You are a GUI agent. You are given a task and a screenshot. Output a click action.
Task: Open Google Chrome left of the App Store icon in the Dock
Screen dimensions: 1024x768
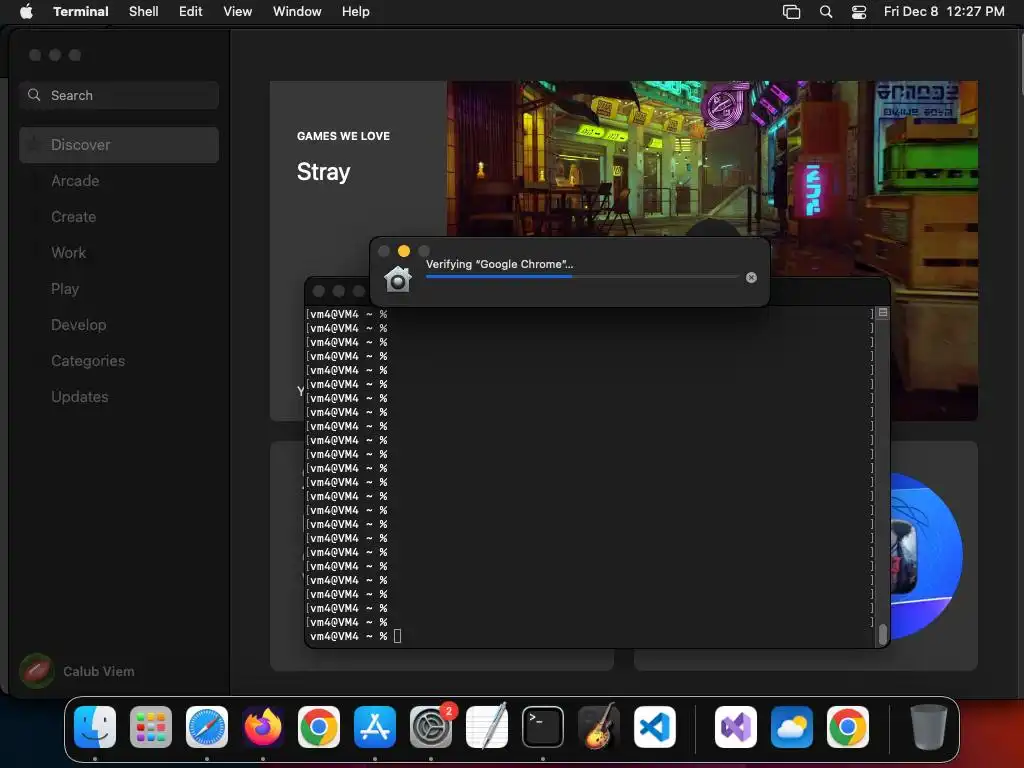tap(319, 727)
